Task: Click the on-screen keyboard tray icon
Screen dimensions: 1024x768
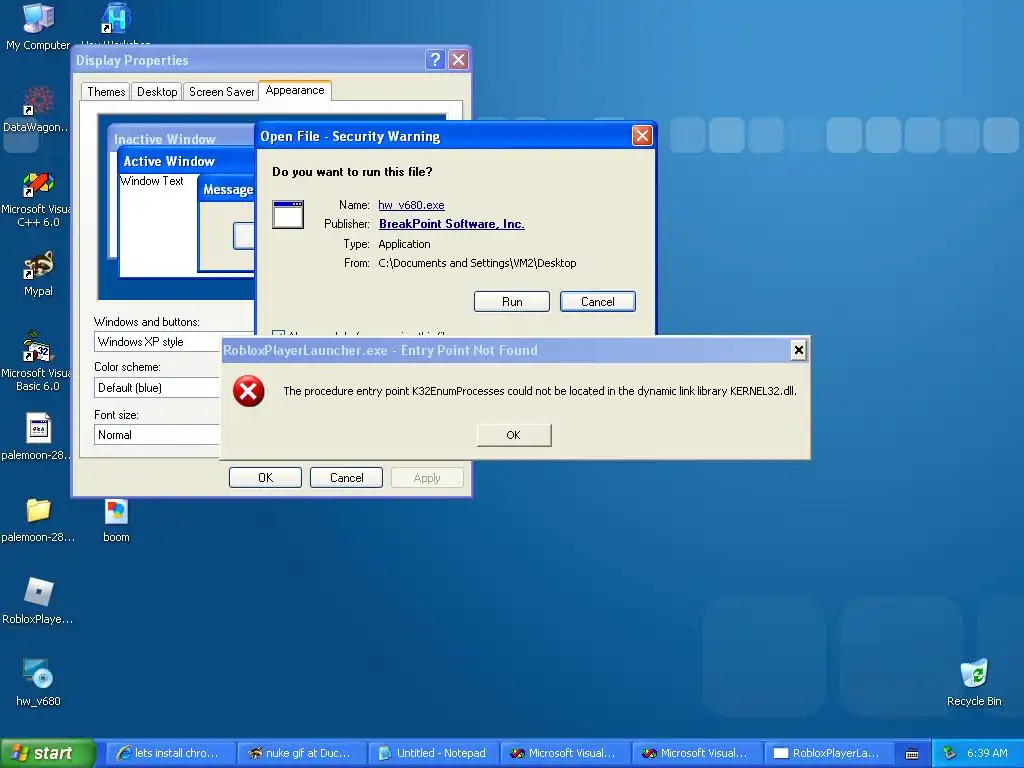Action: (912, 754)
